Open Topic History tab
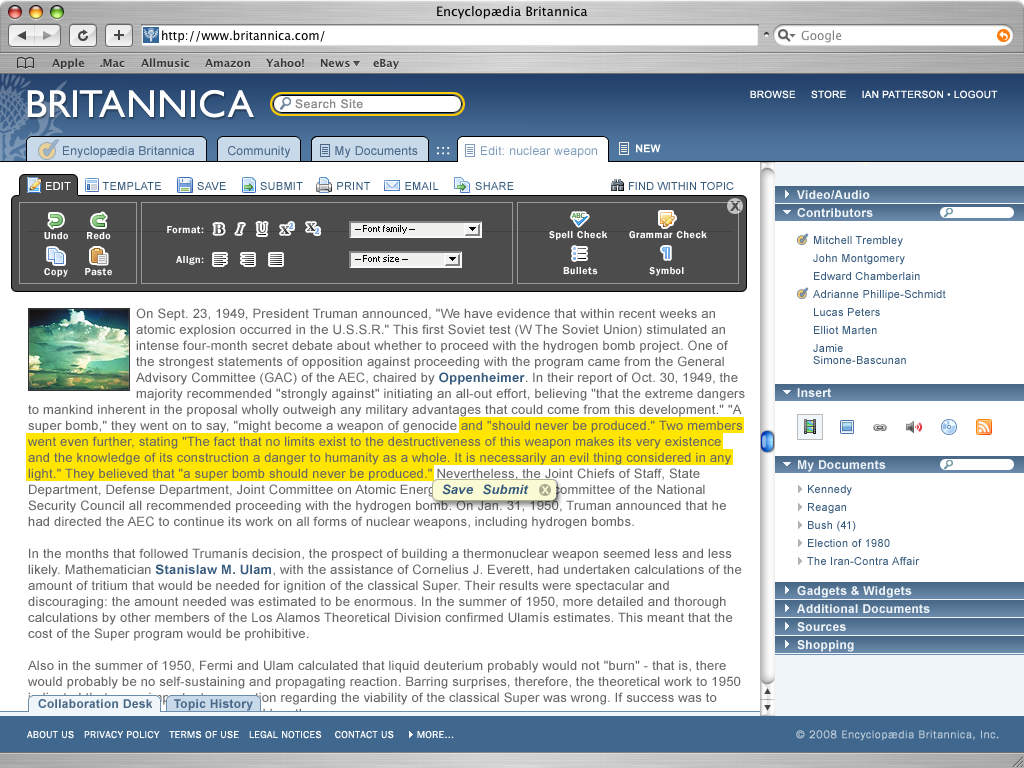The image size is (1024, 768). (213, 703)
